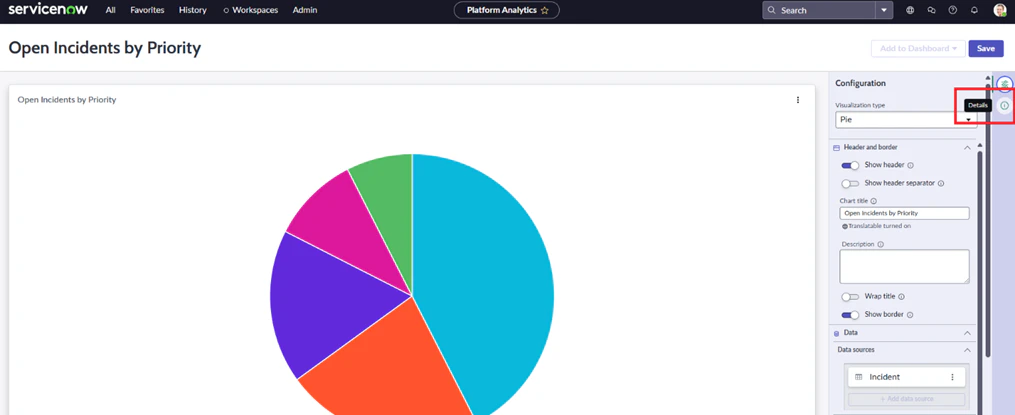Image resolution: width=1015 pixels, height=415 pixels.
Task: Toggle the Show border switch
Action: (850, 315)
